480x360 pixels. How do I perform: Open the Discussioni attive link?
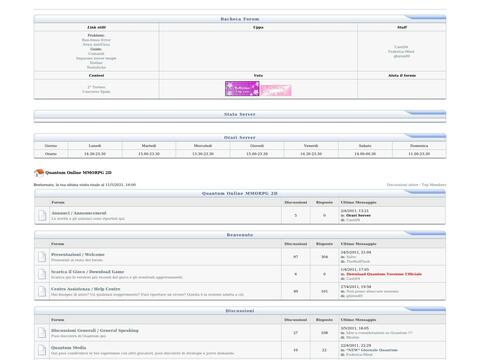402,185
